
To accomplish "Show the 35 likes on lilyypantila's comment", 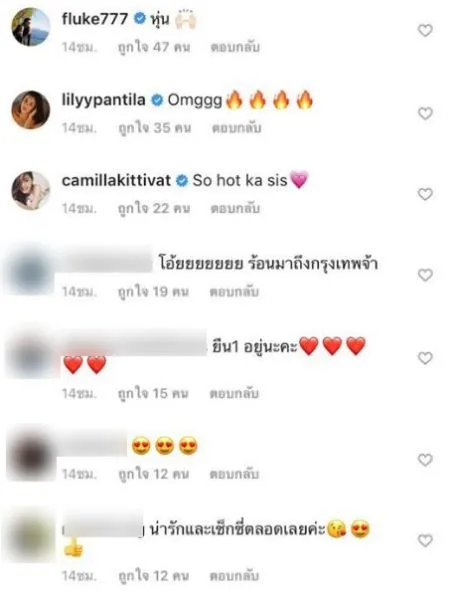I will point(155,128).
